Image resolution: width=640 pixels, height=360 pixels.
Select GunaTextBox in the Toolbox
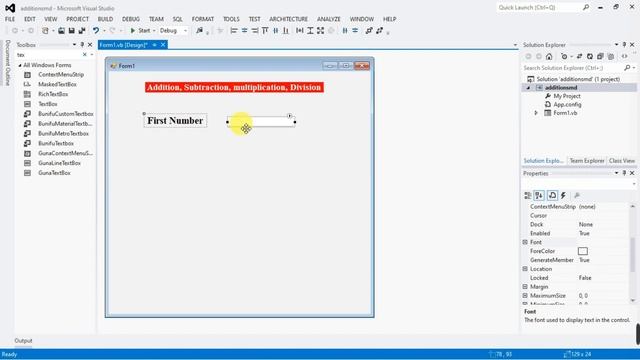pos(54,173)
